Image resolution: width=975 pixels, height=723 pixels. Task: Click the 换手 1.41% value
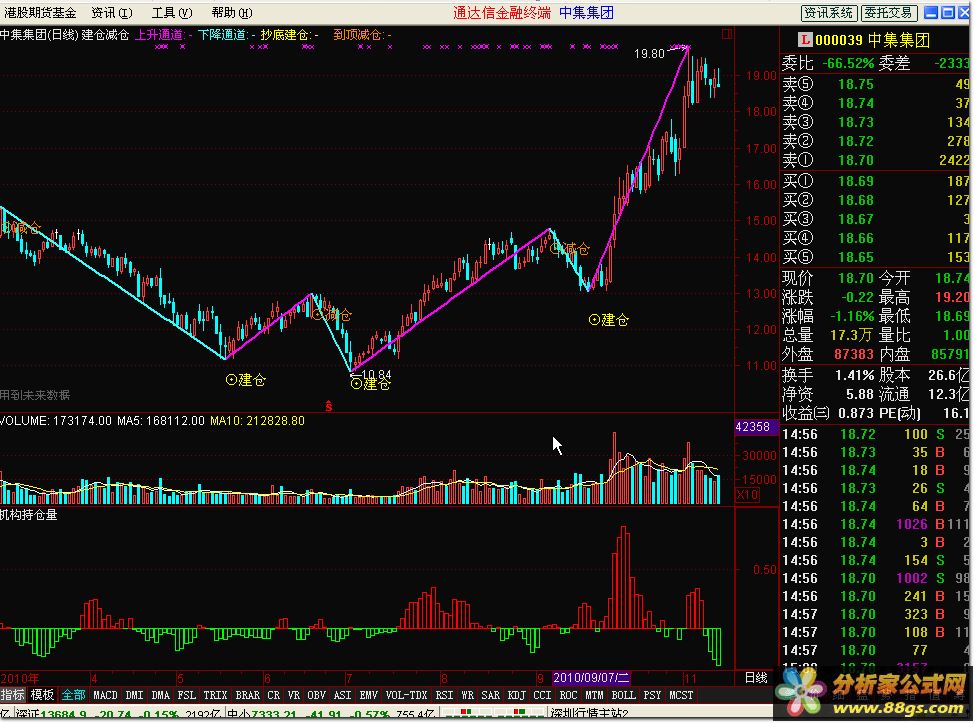(x=855, y=375)
